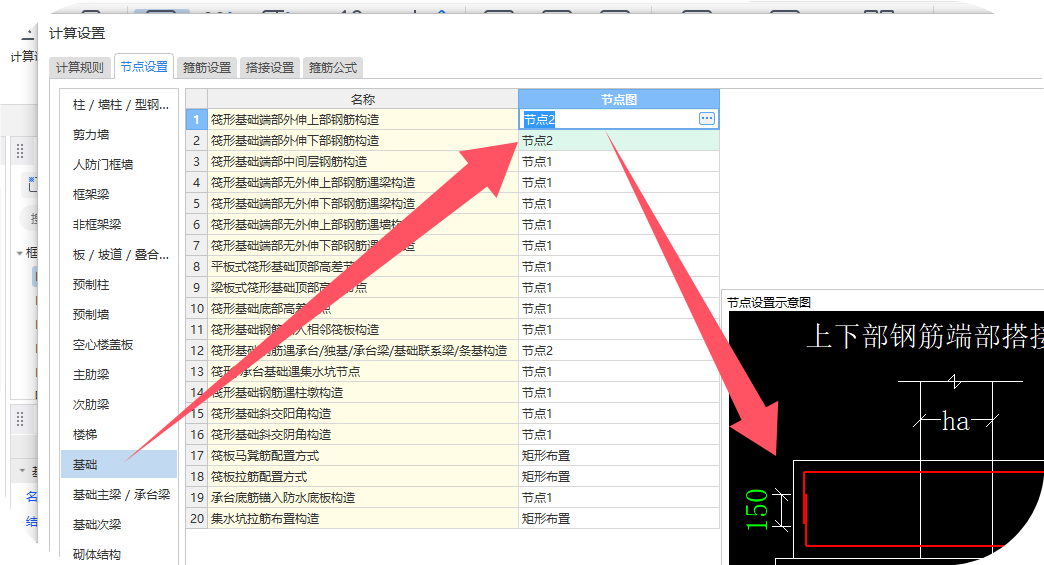Click 节点1 value in row 10

coord(619,309)
